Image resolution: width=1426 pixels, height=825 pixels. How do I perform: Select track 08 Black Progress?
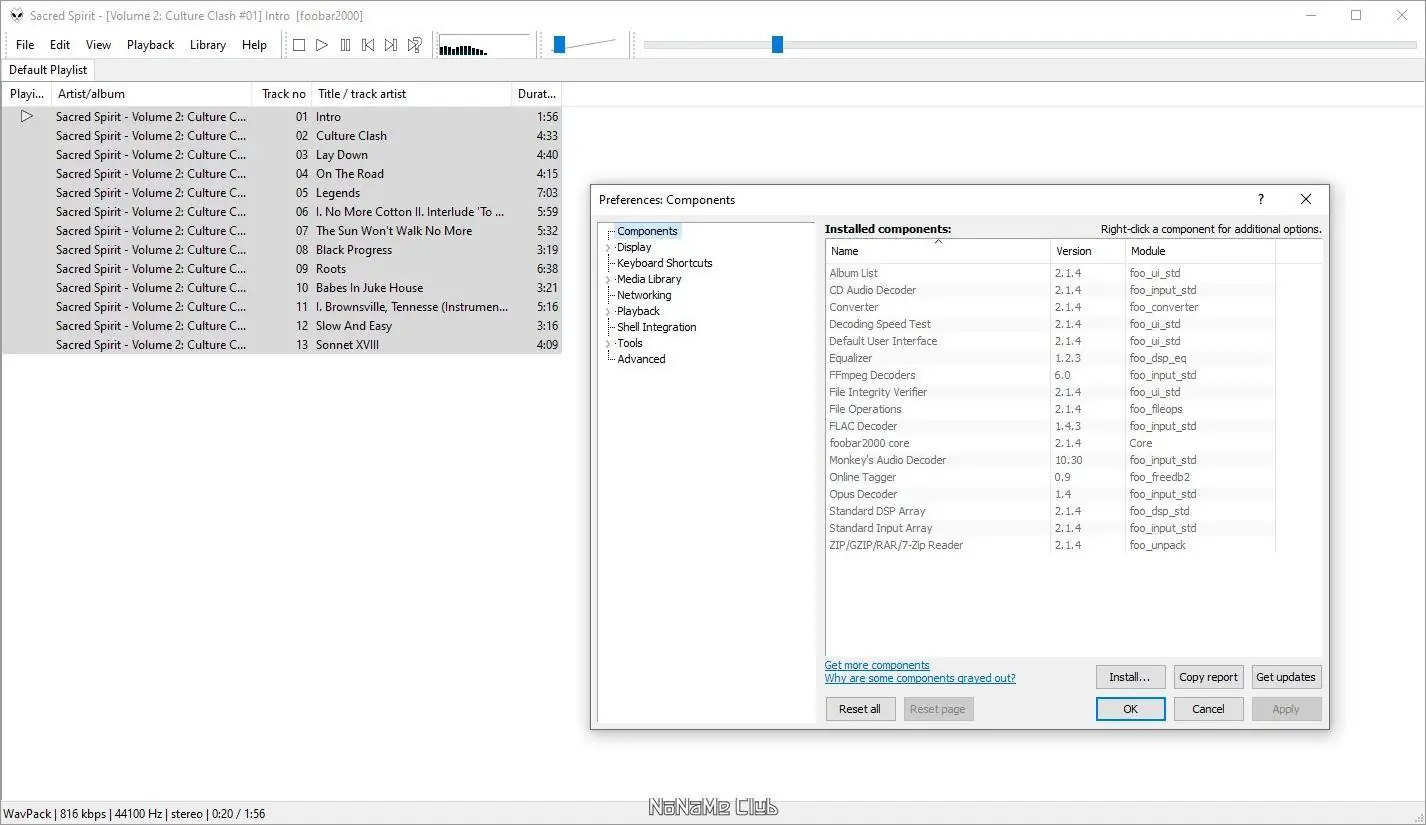[x=281, y=250]
